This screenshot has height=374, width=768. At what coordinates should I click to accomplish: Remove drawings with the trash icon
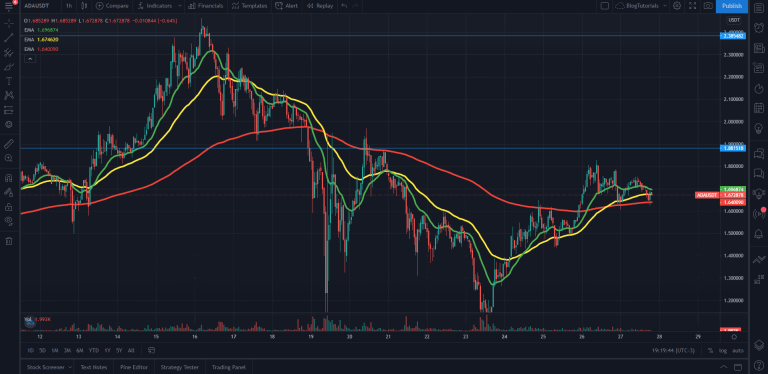pos(8,241)
